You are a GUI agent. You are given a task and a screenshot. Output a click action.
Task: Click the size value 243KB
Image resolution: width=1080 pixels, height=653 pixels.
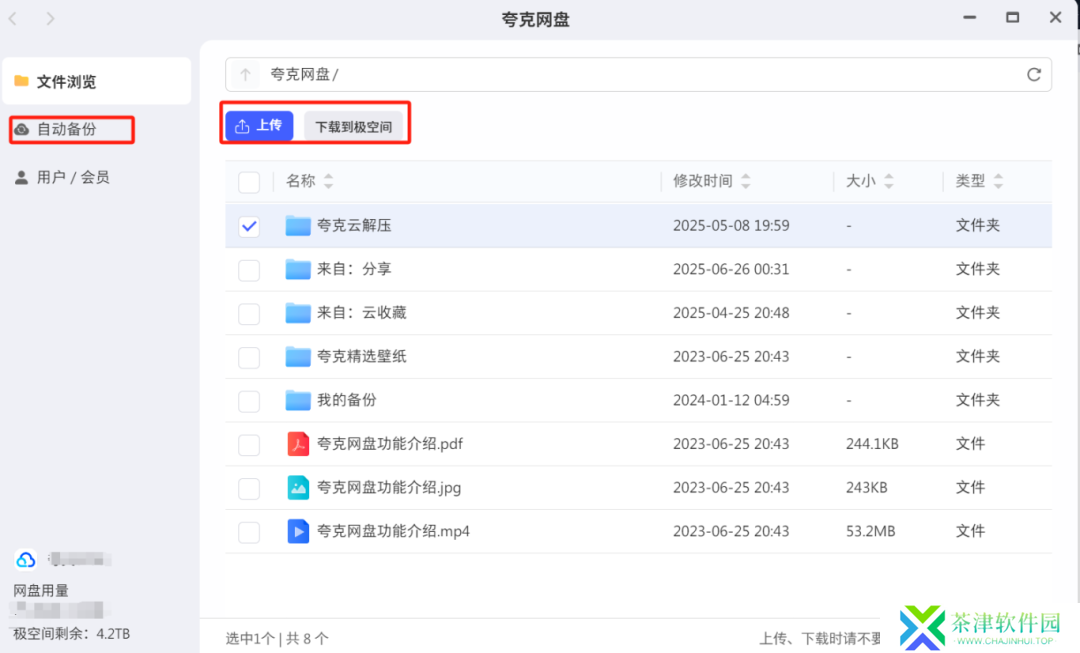tap(866, 488)
